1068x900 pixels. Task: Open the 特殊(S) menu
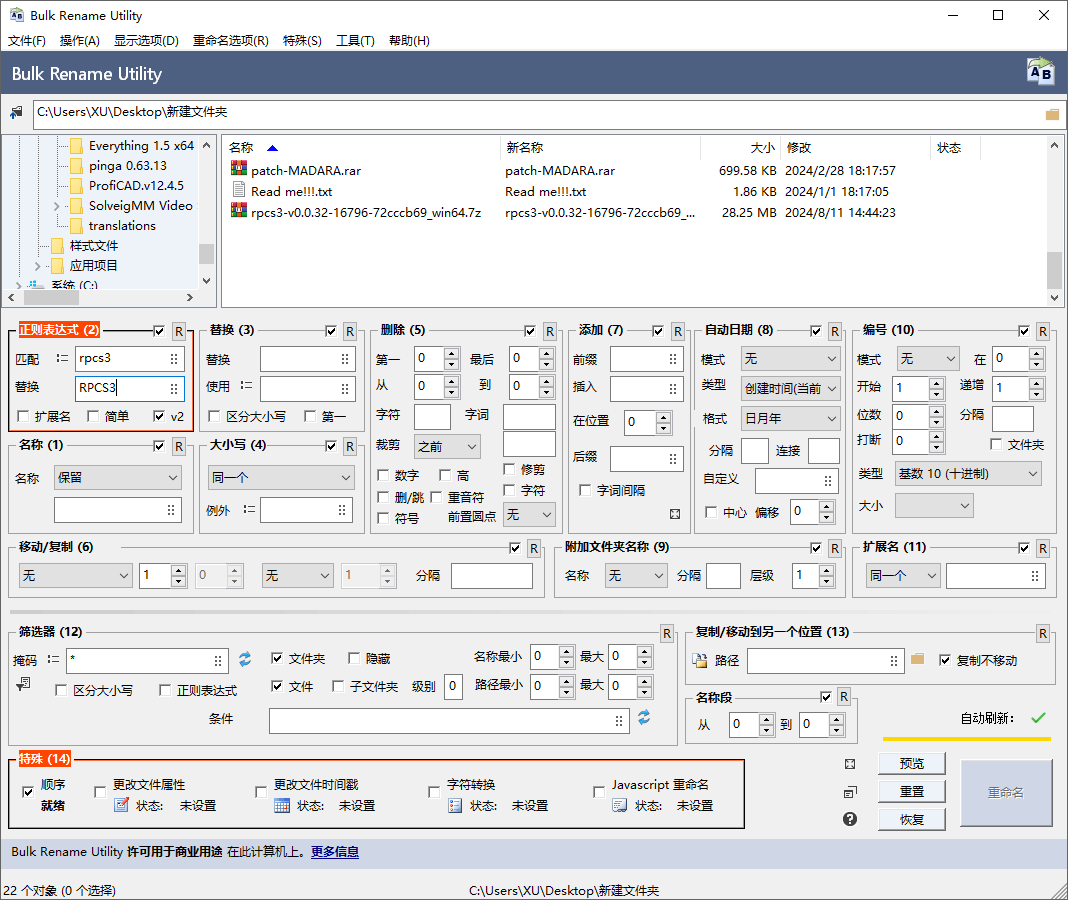pyautogui.click(x=302, y=41)
